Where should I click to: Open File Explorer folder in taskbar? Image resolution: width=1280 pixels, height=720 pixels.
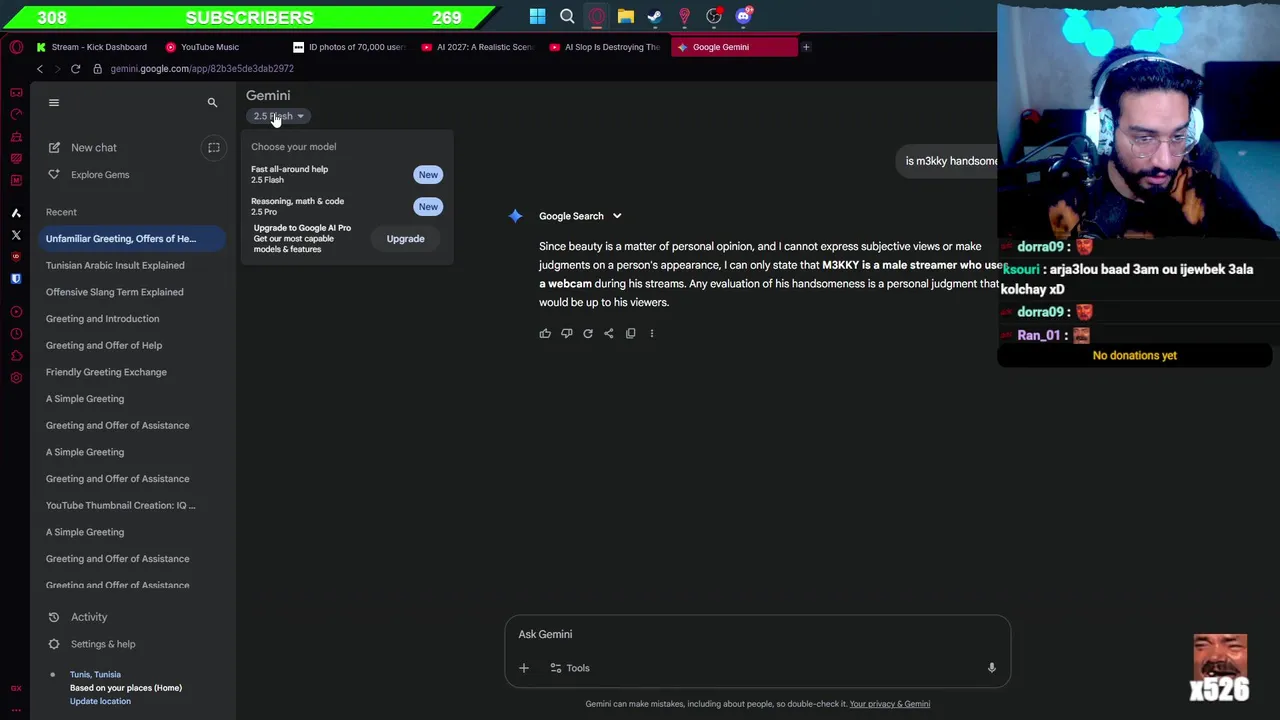pos(625,16)
